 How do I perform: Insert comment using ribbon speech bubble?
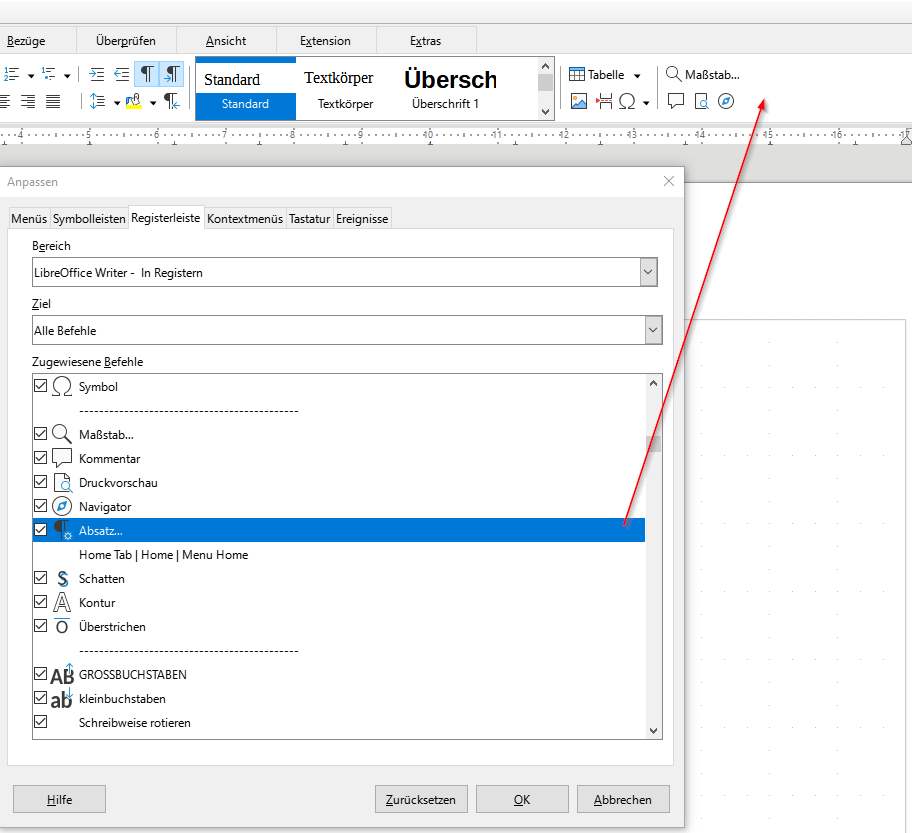click(x=676, y=102)
